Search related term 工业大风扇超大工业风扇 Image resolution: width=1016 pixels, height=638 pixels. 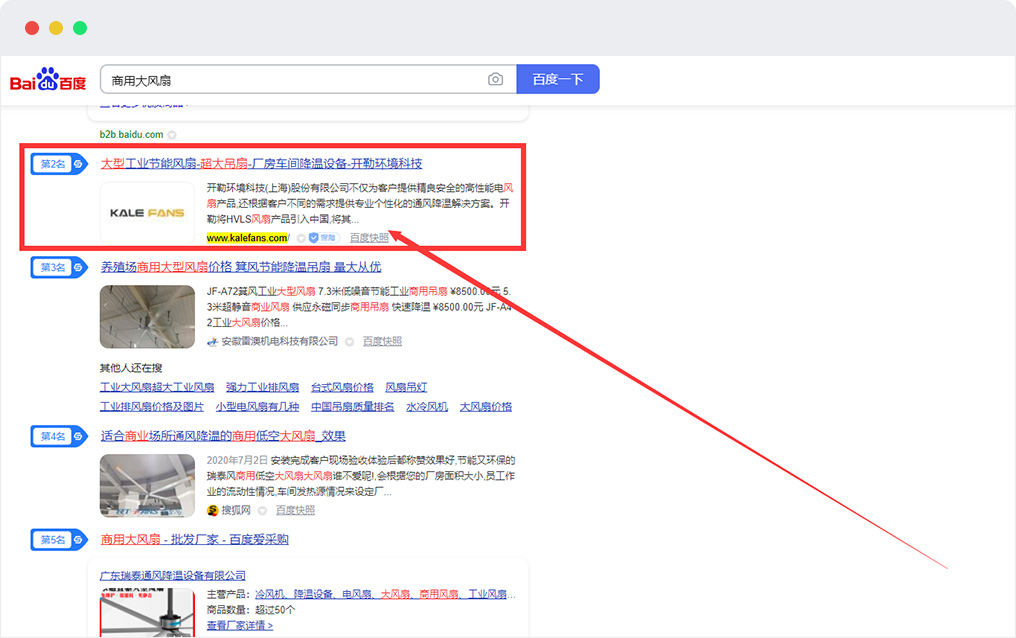tap(157, 387)
